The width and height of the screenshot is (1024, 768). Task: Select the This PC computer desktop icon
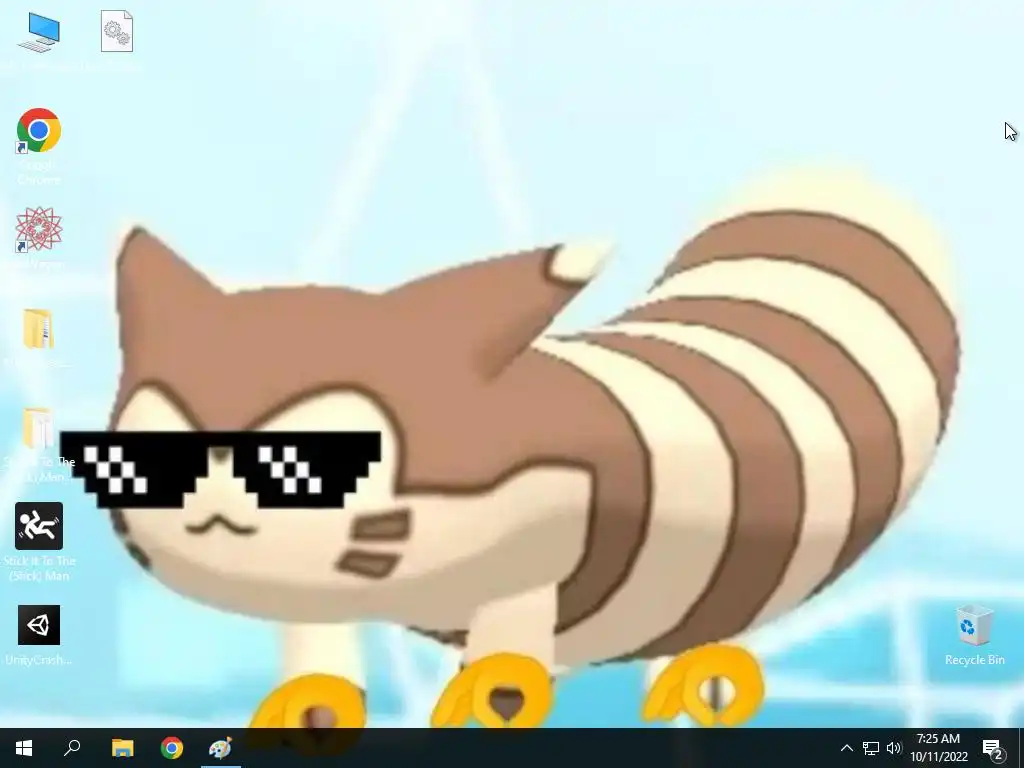[x=39, y=33]
